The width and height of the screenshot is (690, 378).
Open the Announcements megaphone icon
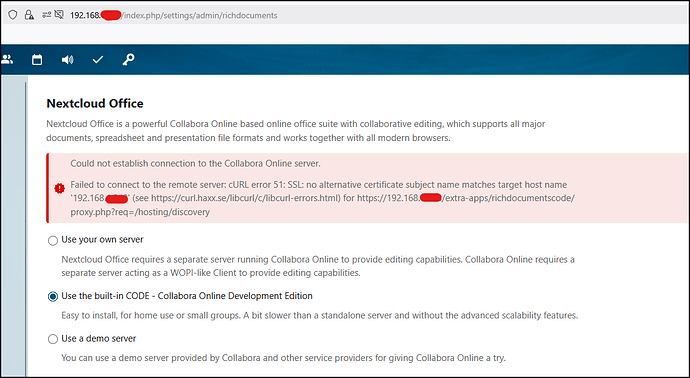[x=67, y=59]
